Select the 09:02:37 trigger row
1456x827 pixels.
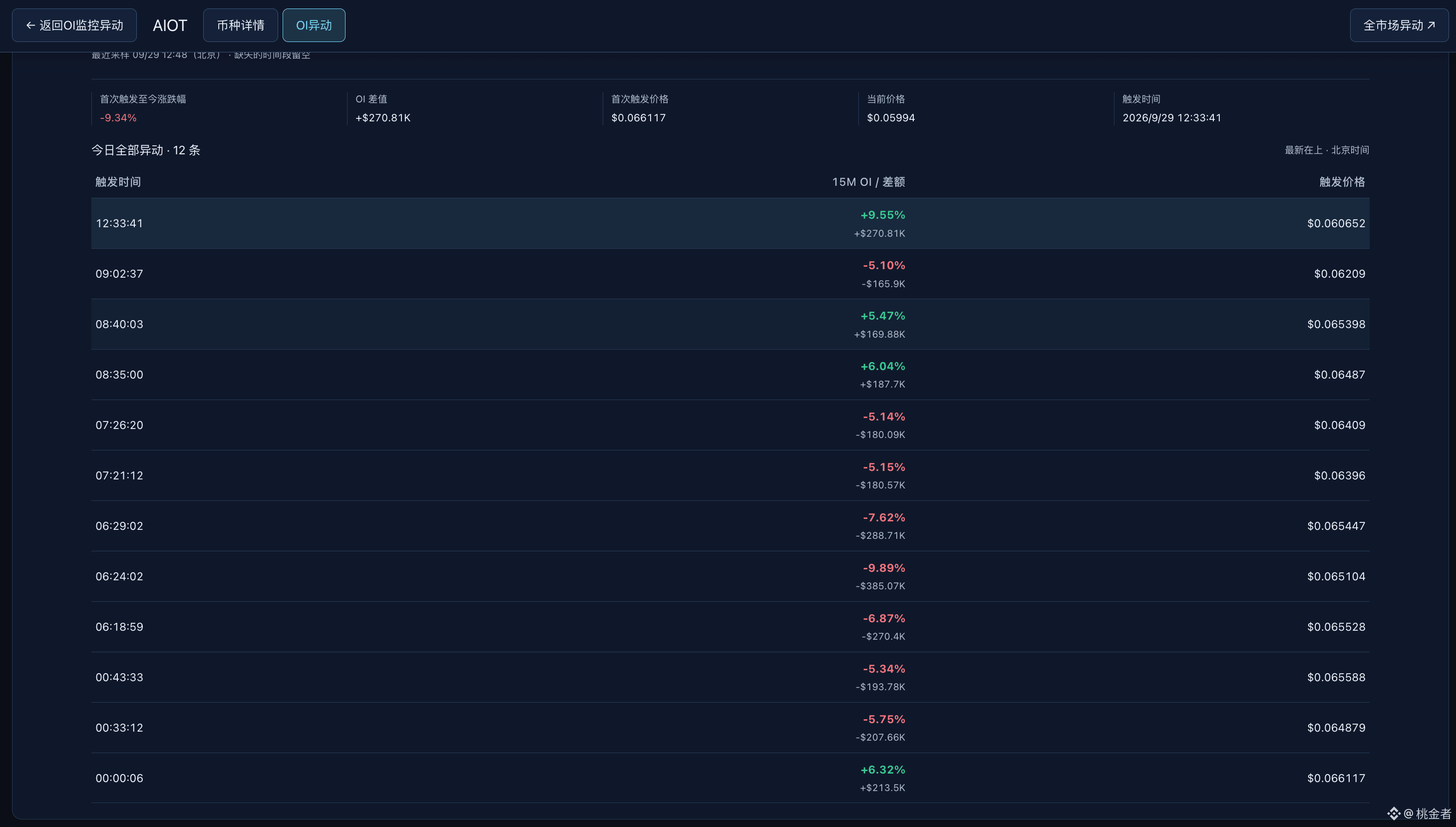pyautogui.click(x=730, y=274)
